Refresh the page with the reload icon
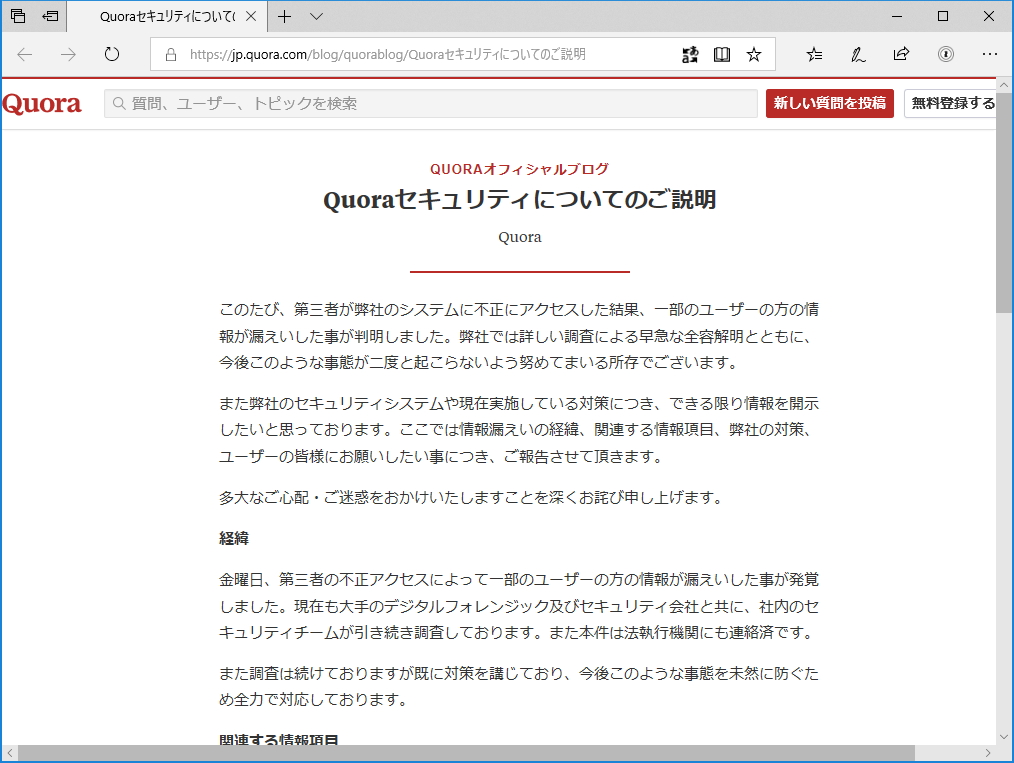 [x=111, y=55]
